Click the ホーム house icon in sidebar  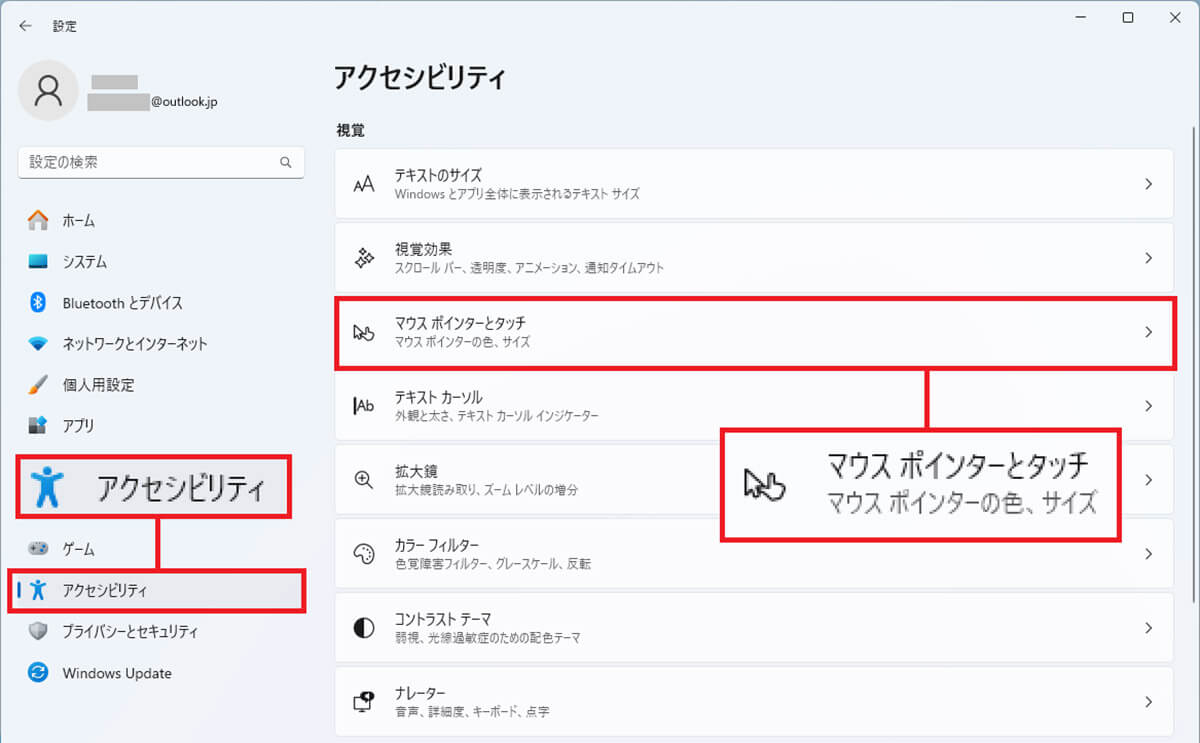point(38,220)
